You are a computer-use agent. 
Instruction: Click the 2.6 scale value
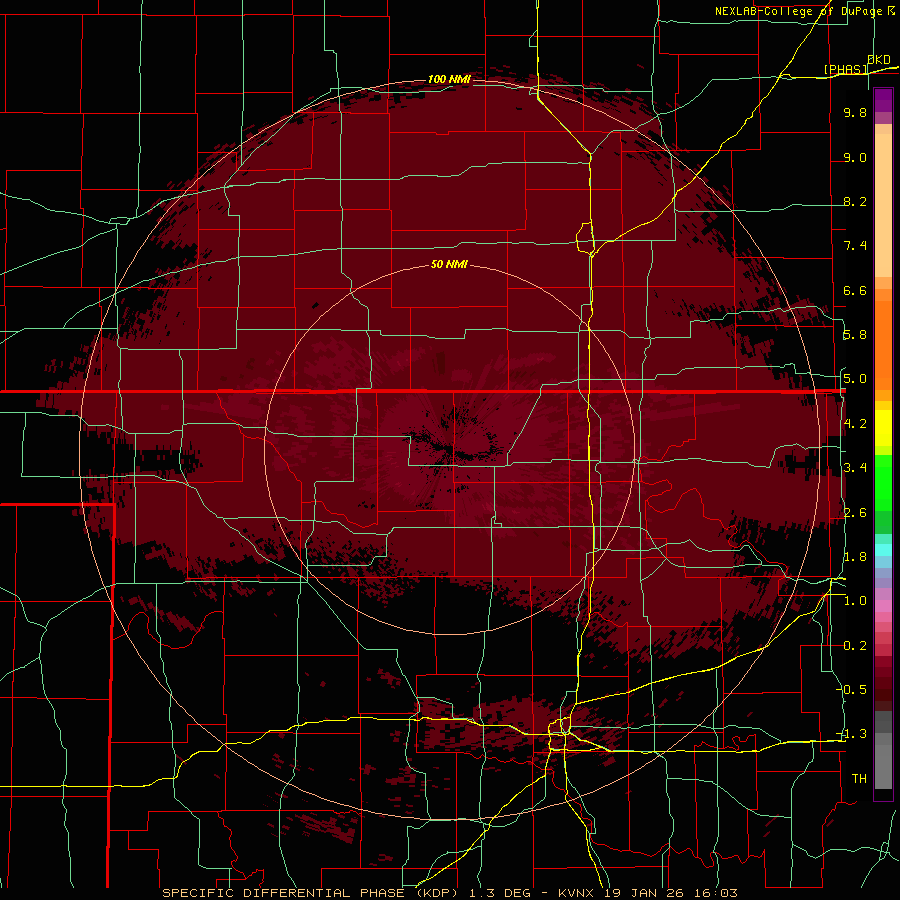(855, 513)
